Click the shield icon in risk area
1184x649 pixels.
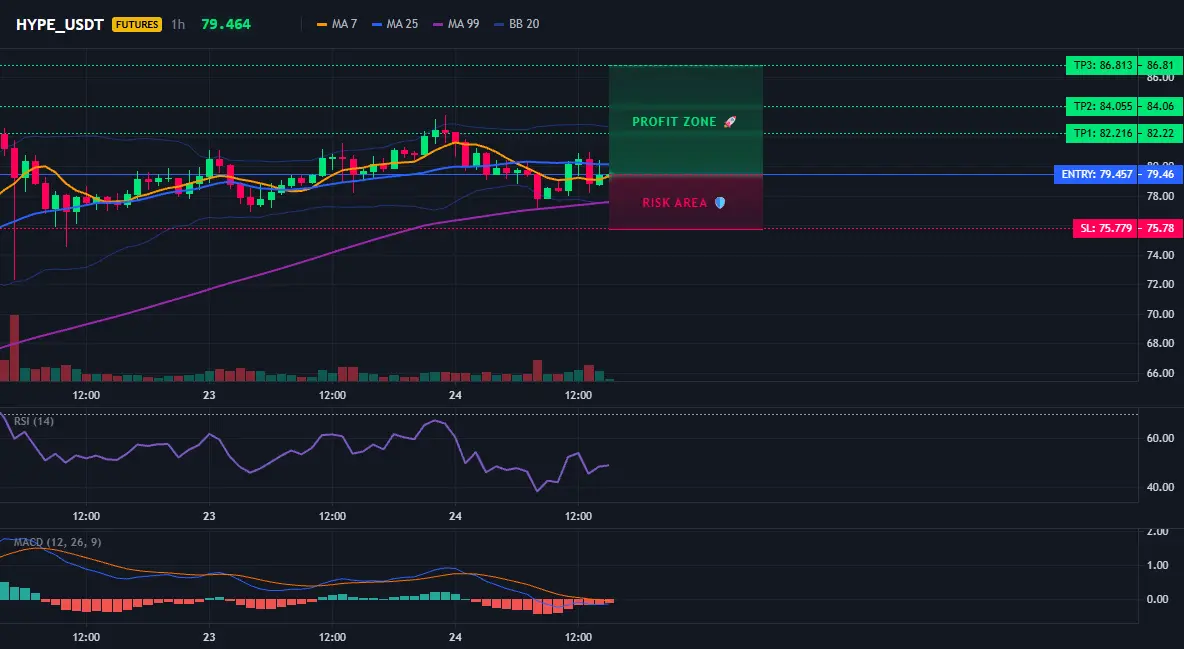click(x=720, y=202)
